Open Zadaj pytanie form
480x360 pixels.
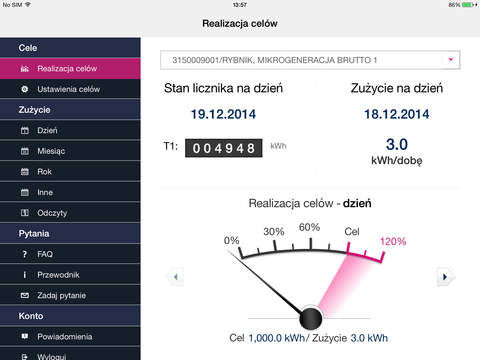70,295
